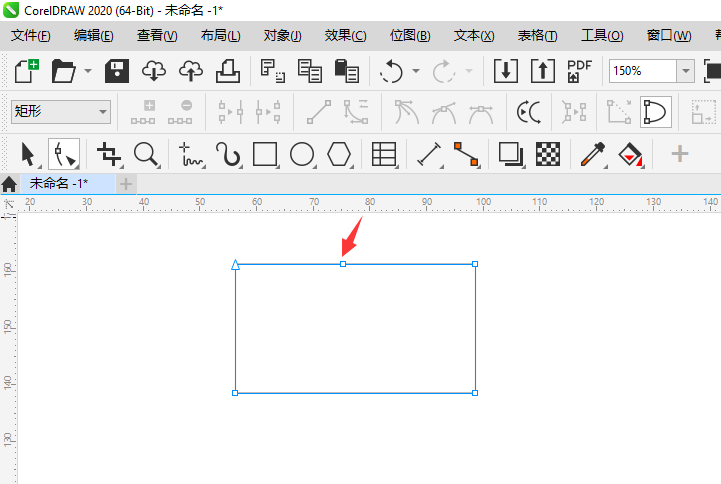Click the Delete nodes icon
The width and height of the screenshot is (721, 484).
pos(180,113)
